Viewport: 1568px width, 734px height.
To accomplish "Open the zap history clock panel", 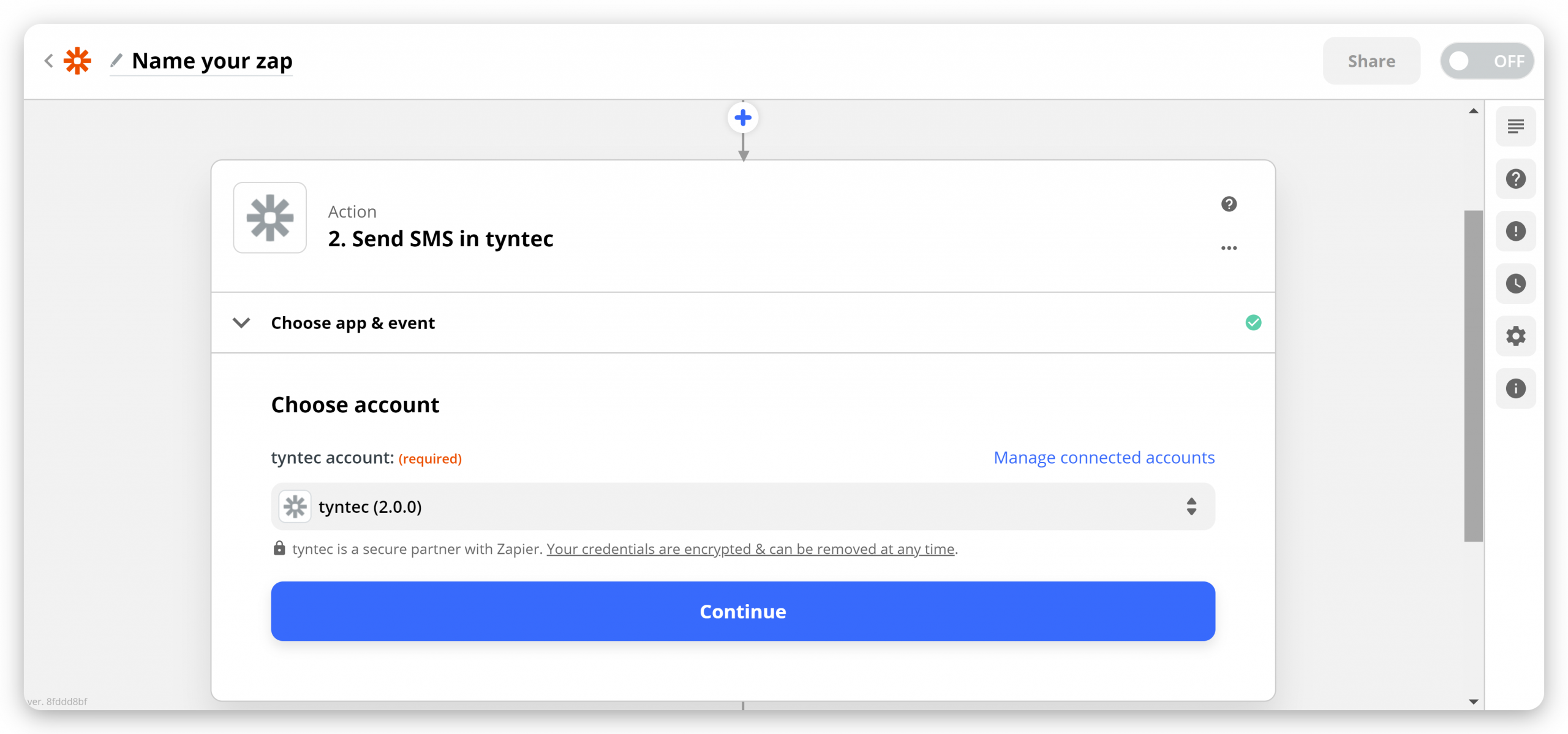I will pos(1516,284).
